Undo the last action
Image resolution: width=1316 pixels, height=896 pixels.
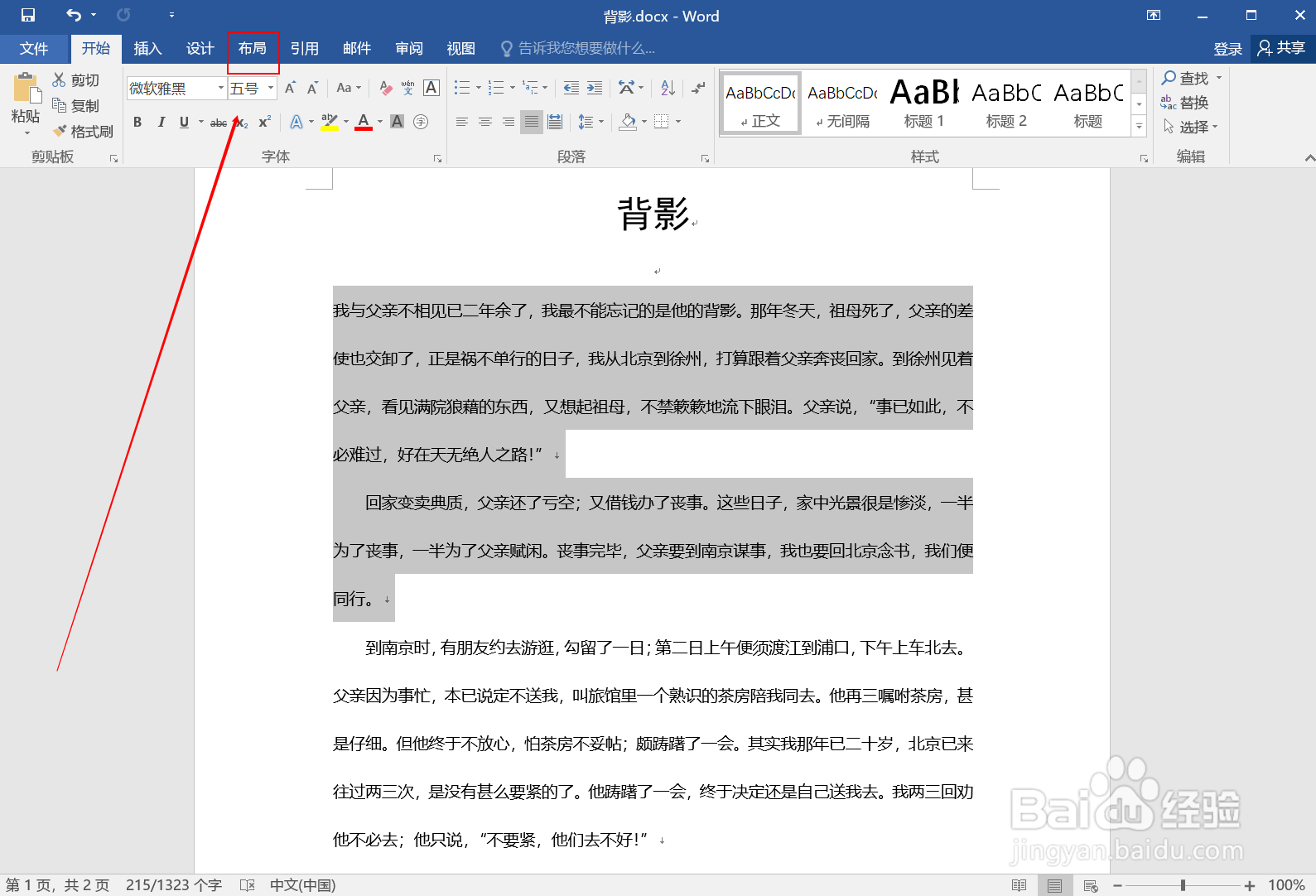74,15
